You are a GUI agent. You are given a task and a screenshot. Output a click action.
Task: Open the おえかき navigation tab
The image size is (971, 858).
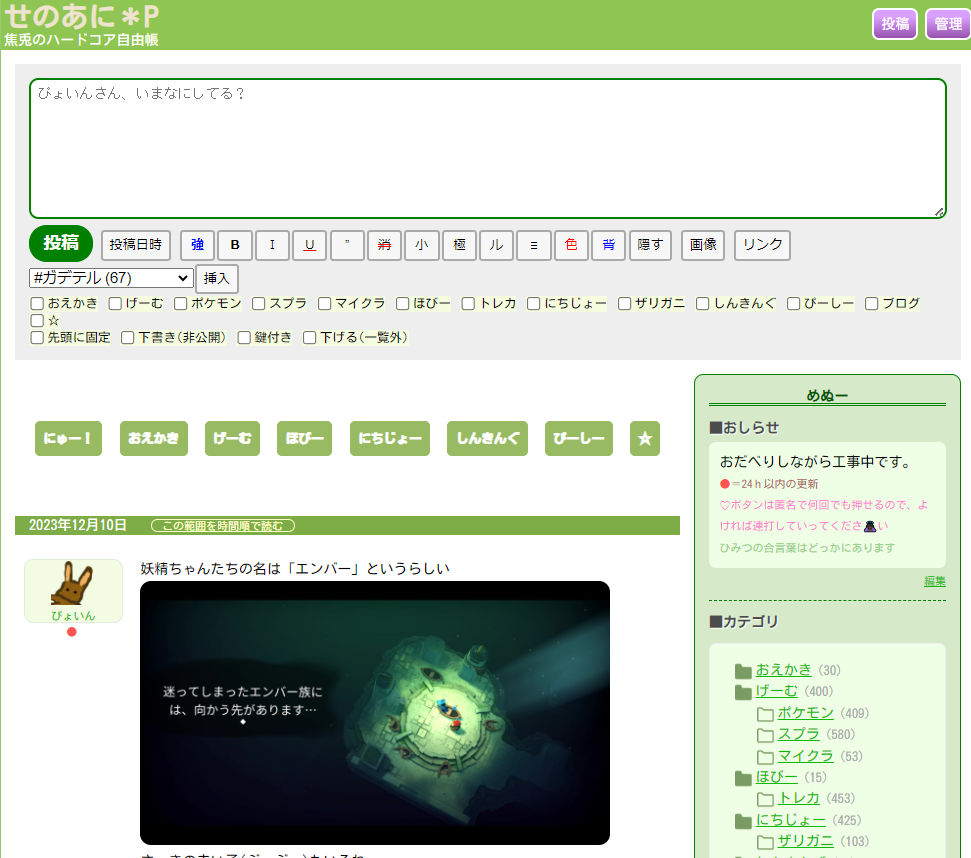click(x=154, y=438)
